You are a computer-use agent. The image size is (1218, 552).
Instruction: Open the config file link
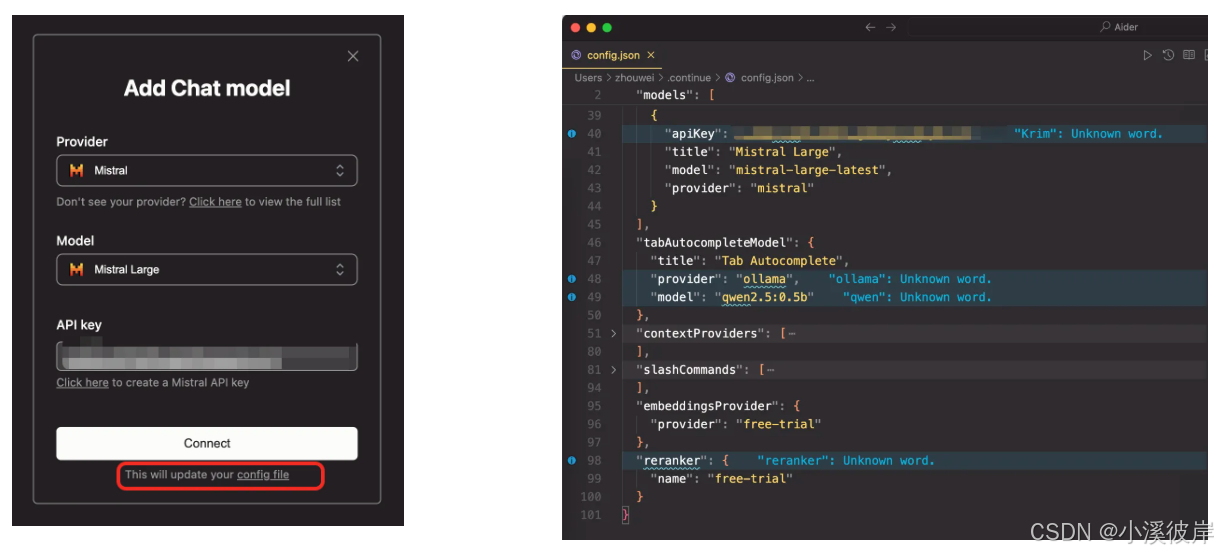click(263, 475)
